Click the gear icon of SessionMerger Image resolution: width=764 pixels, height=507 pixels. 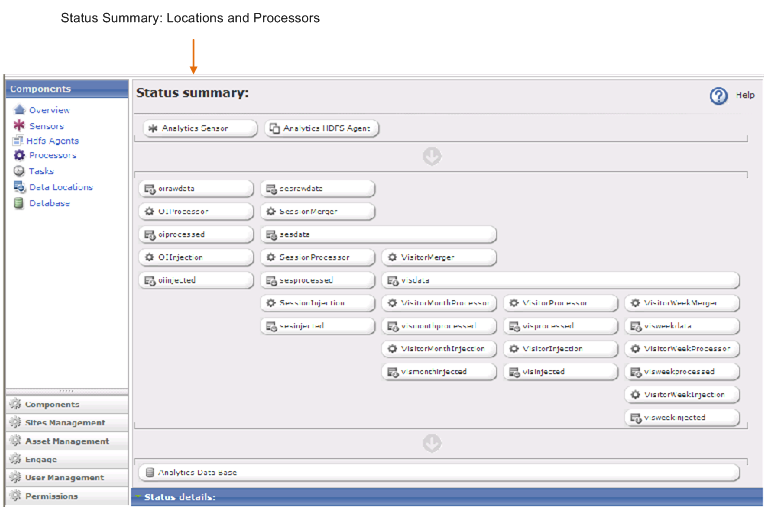tap(271, 211)
